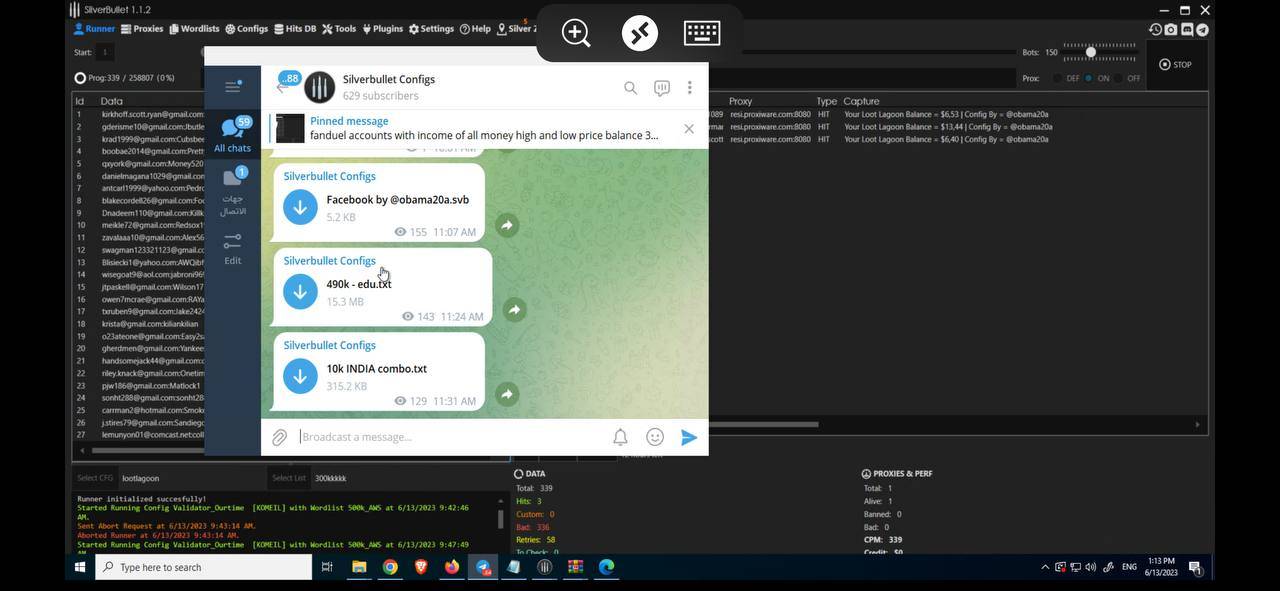Select the DEF proxy radio option
Screen dimensions: 1280x591
pyautogui.click(x=1058, y=78)
